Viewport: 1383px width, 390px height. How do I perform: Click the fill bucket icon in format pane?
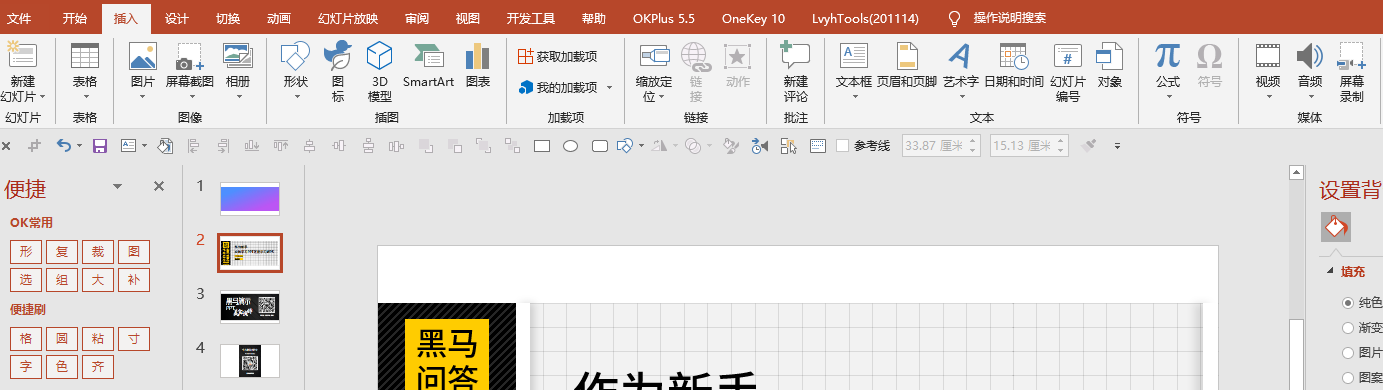pyautogui.click(x=1336, y=227)
